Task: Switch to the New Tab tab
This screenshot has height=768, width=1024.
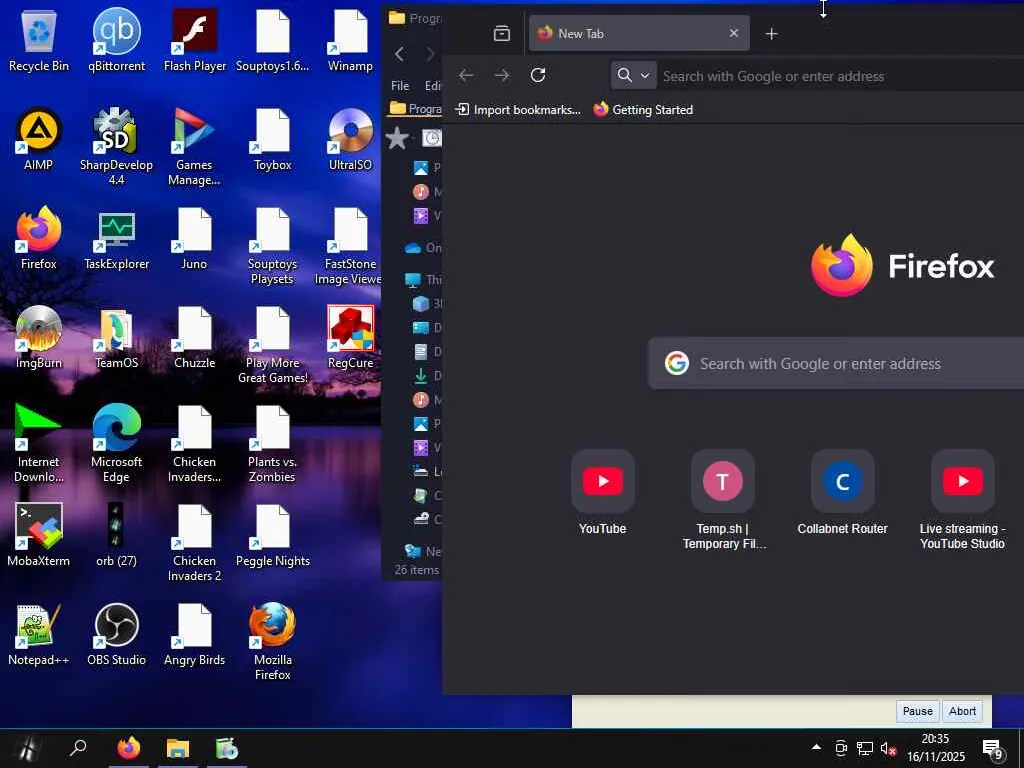Action: click(639, 33)
